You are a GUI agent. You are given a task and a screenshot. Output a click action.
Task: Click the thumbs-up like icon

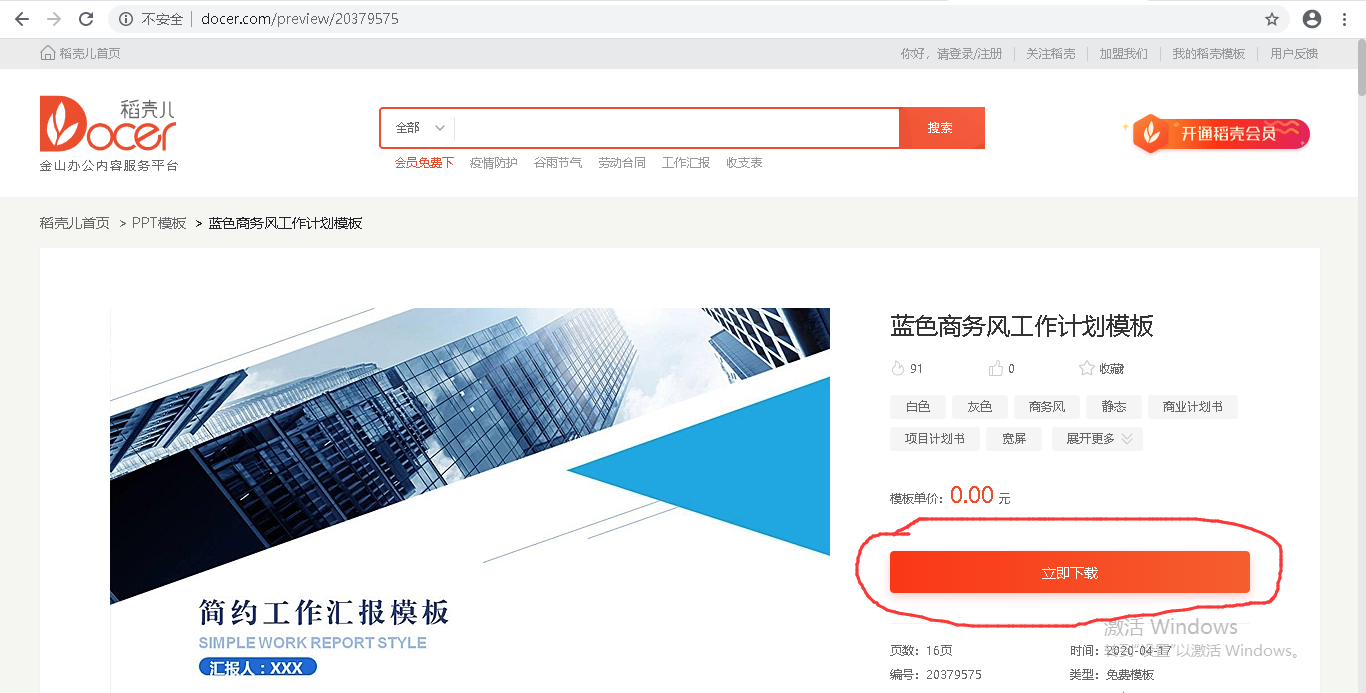(994, 368)
